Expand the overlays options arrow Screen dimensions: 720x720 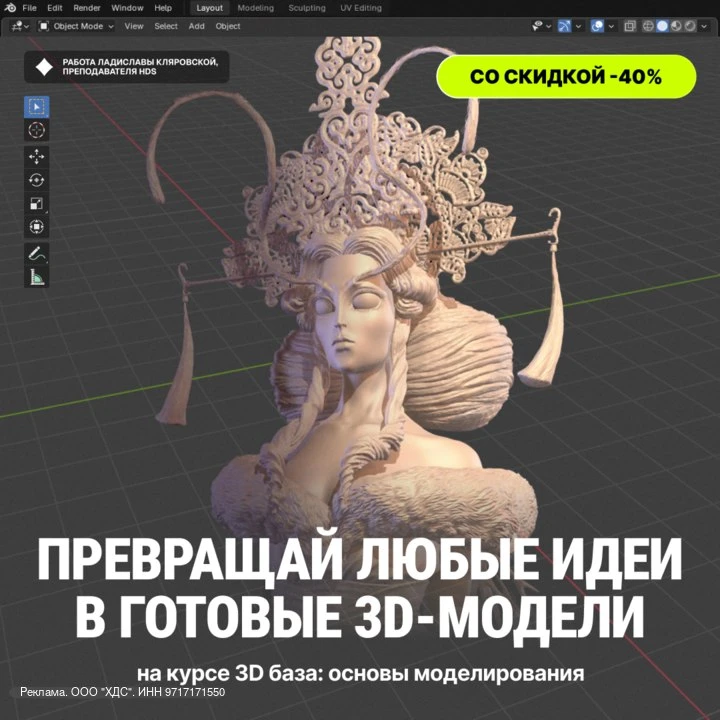point(611,26)
